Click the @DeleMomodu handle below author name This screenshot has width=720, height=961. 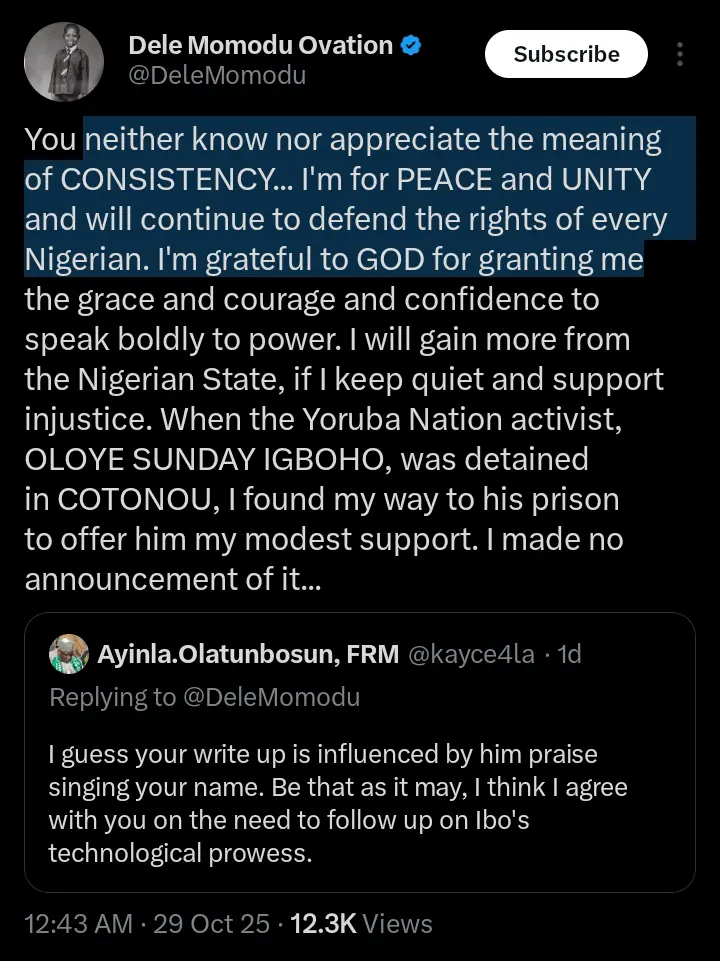(217, 76)
